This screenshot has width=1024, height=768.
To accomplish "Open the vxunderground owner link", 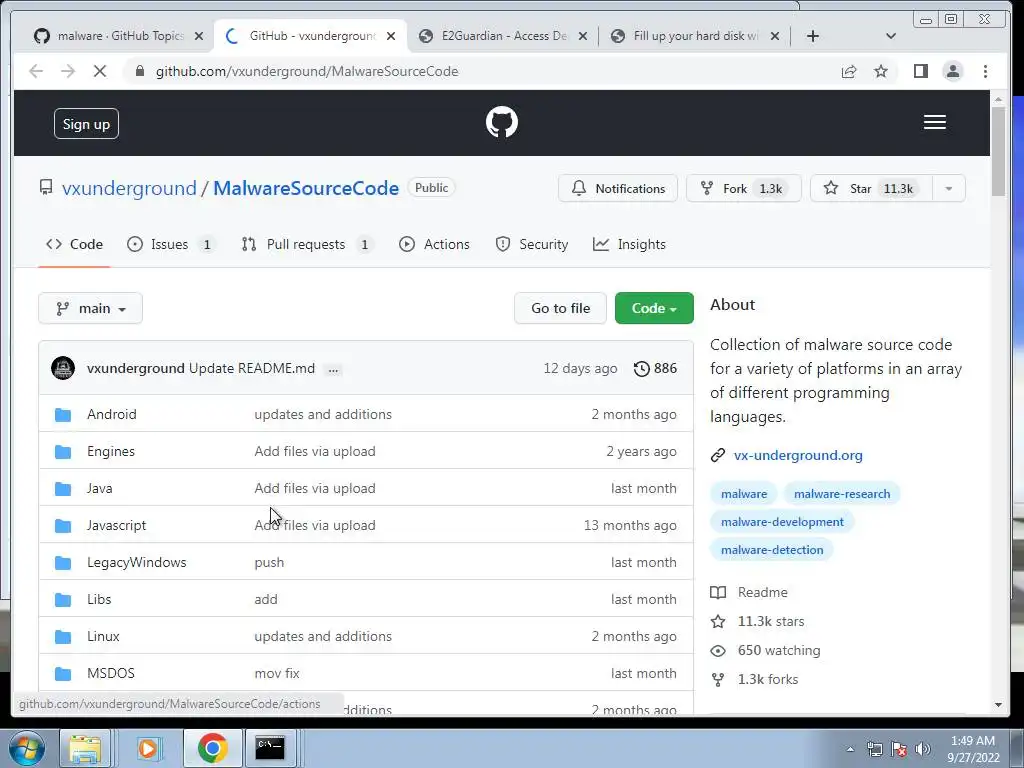I will pos(129,188).
